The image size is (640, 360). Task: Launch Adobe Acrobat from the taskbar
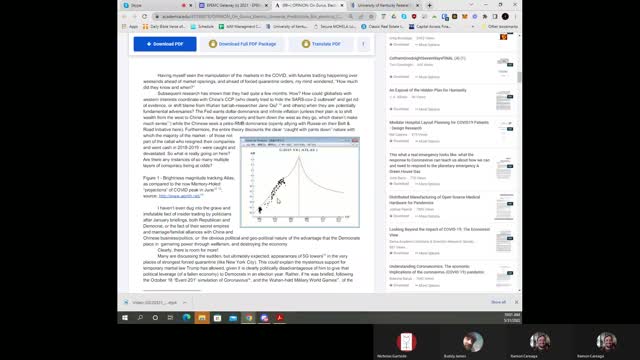pyautogui.click(x=280, y=318)
